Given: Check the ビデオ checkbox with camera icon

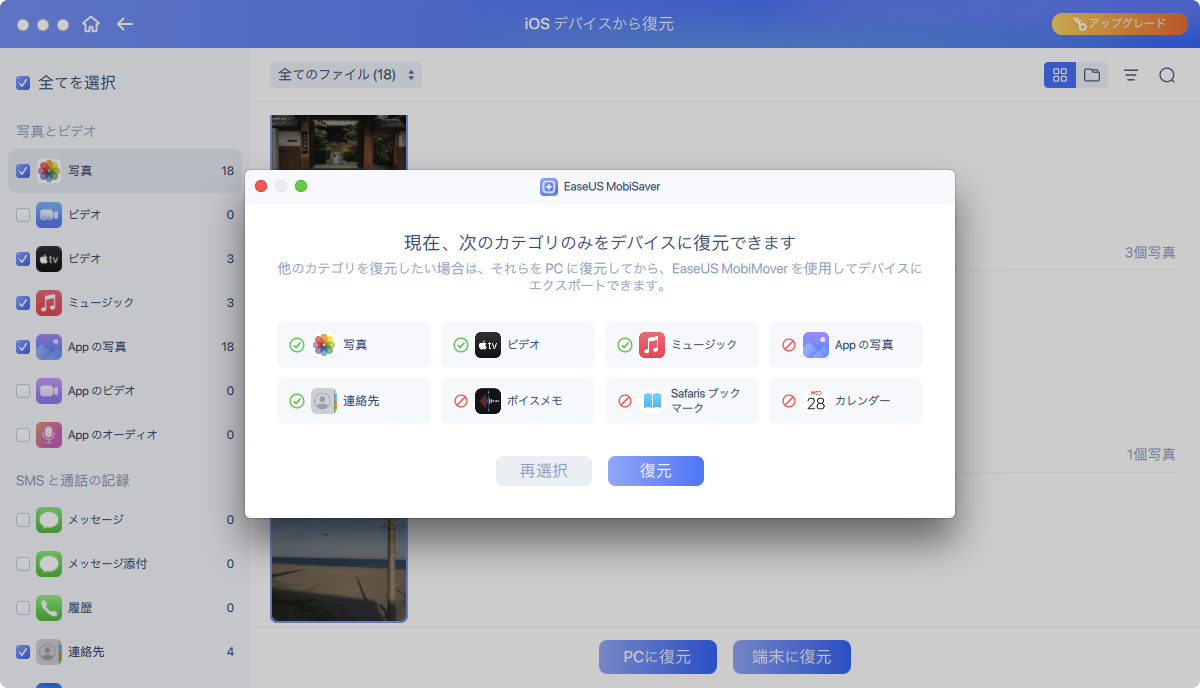Looking at the screenshot, I should [x=23, y=215].
